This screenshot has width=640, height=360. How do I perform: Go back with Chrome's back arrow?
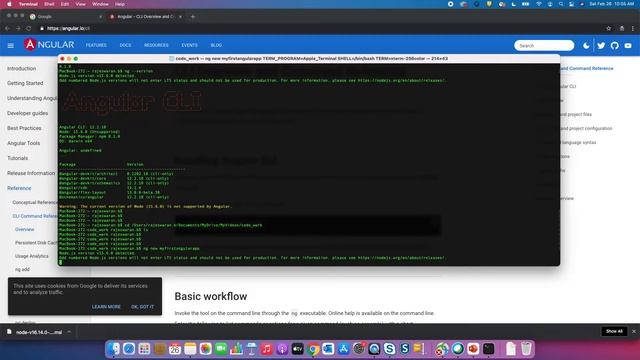point(7,28)
